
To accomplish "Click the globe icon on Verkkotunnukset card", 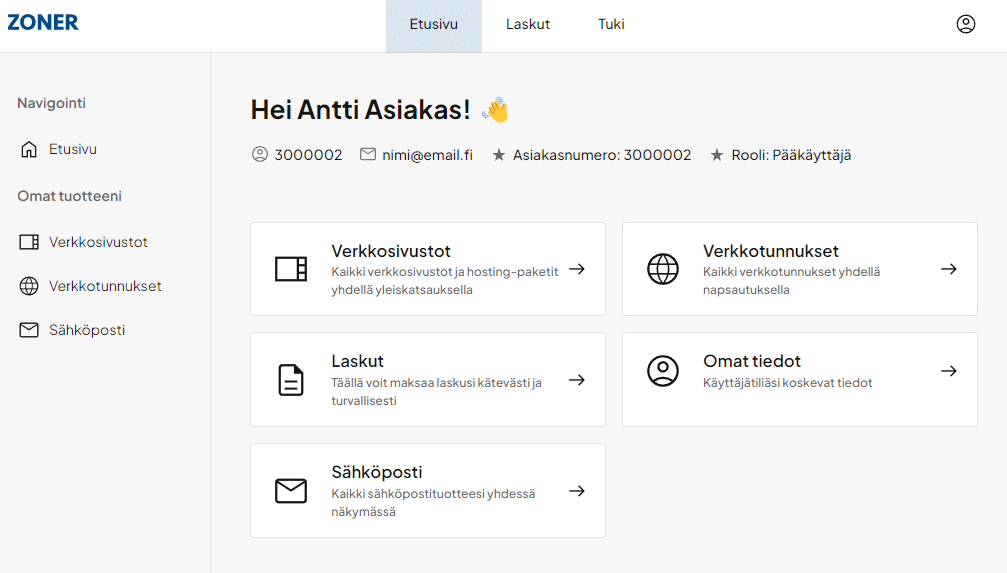I will 663,269.
